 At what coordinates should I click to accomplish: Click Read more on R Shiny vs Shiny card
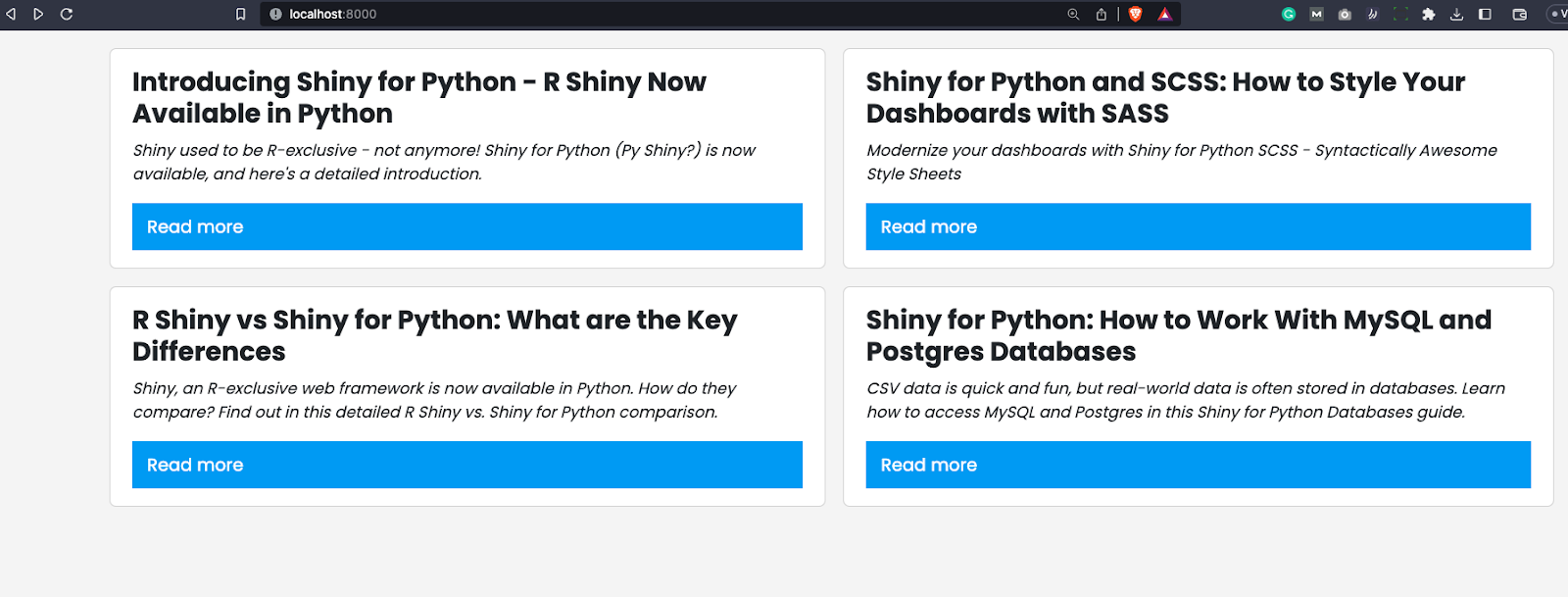(x=467, y=465)
